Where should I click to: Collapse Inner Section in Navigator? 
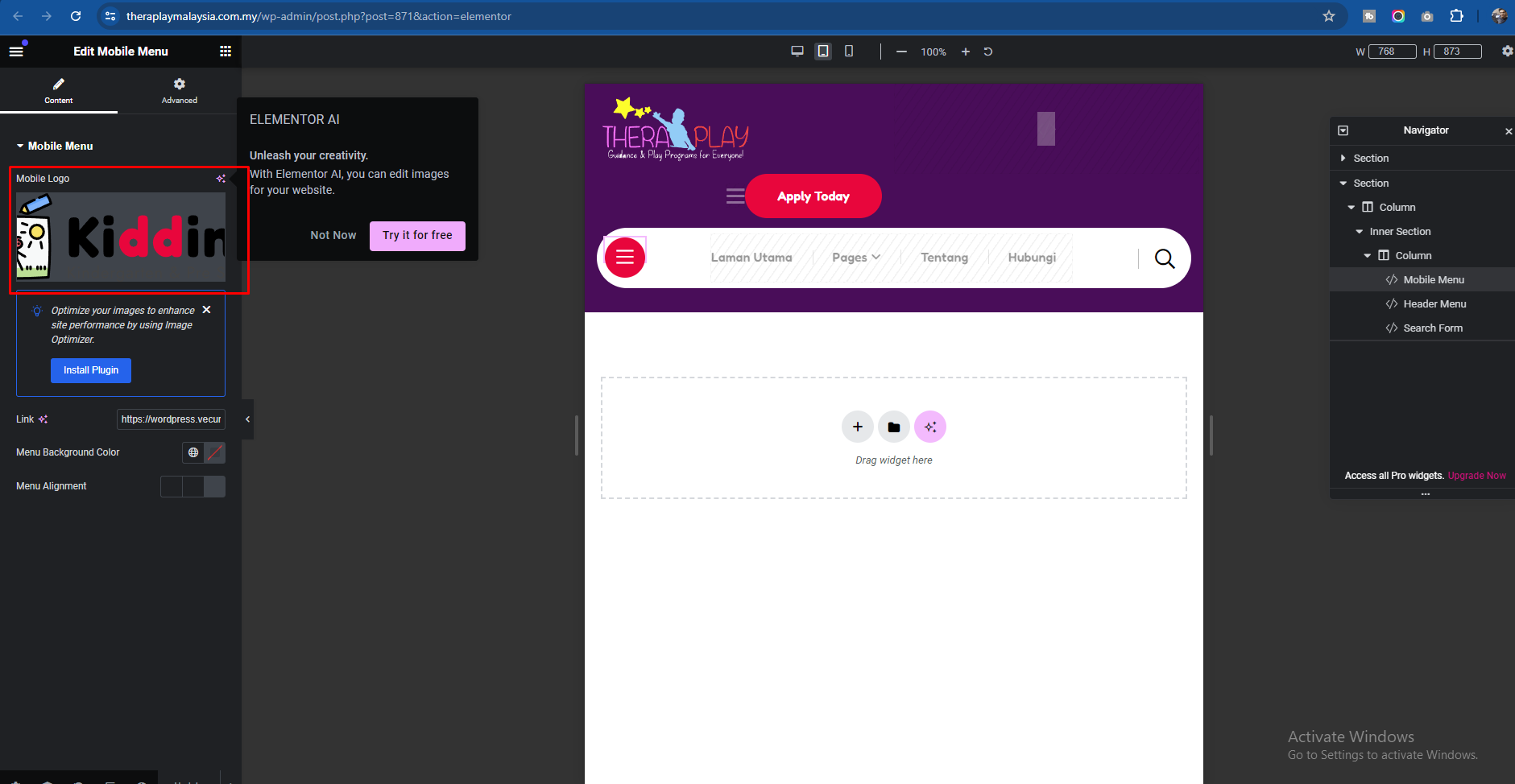click(x=1359, y=232)
